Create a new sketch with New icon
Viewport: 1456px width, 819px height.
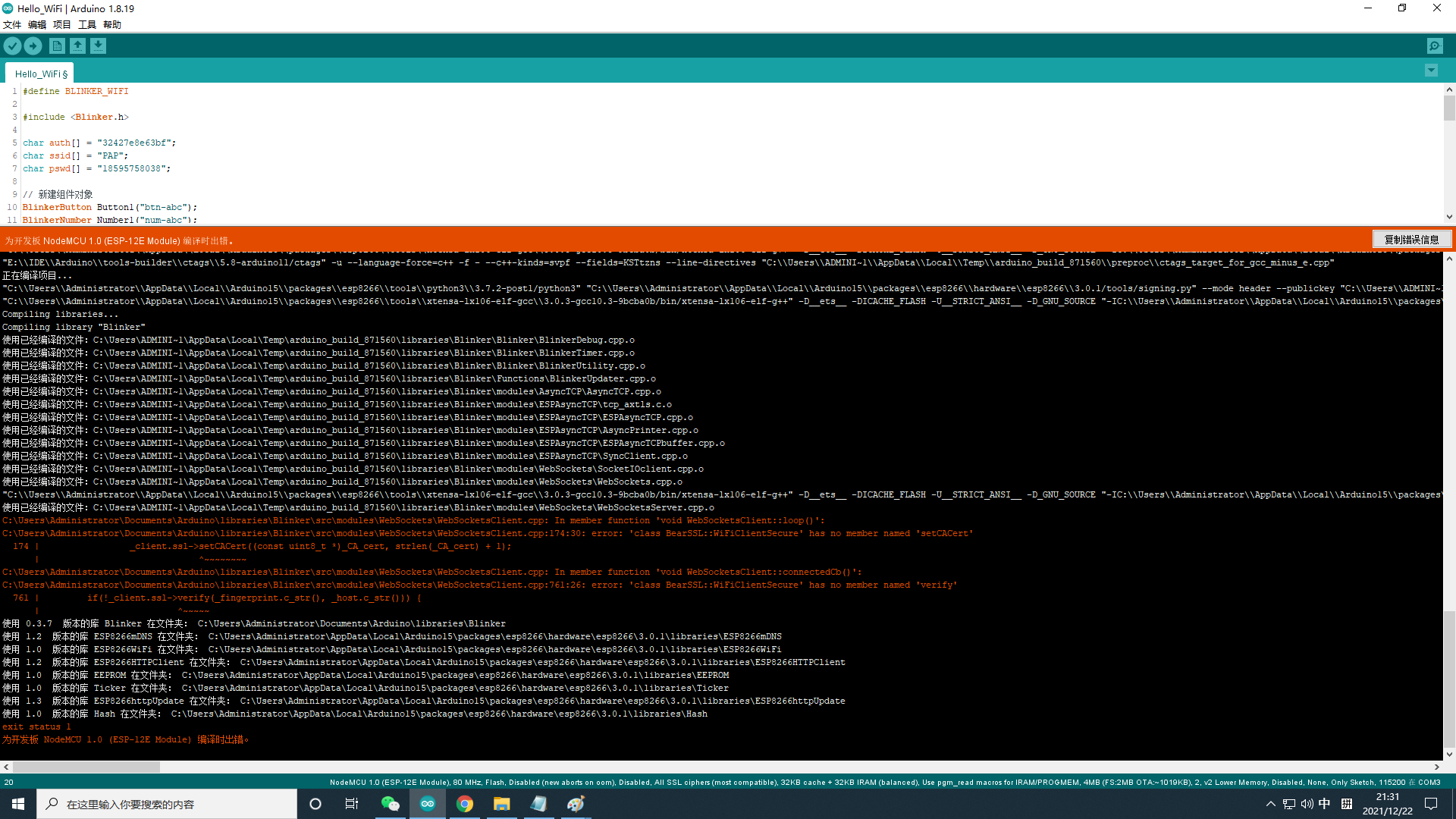(57, 46)
